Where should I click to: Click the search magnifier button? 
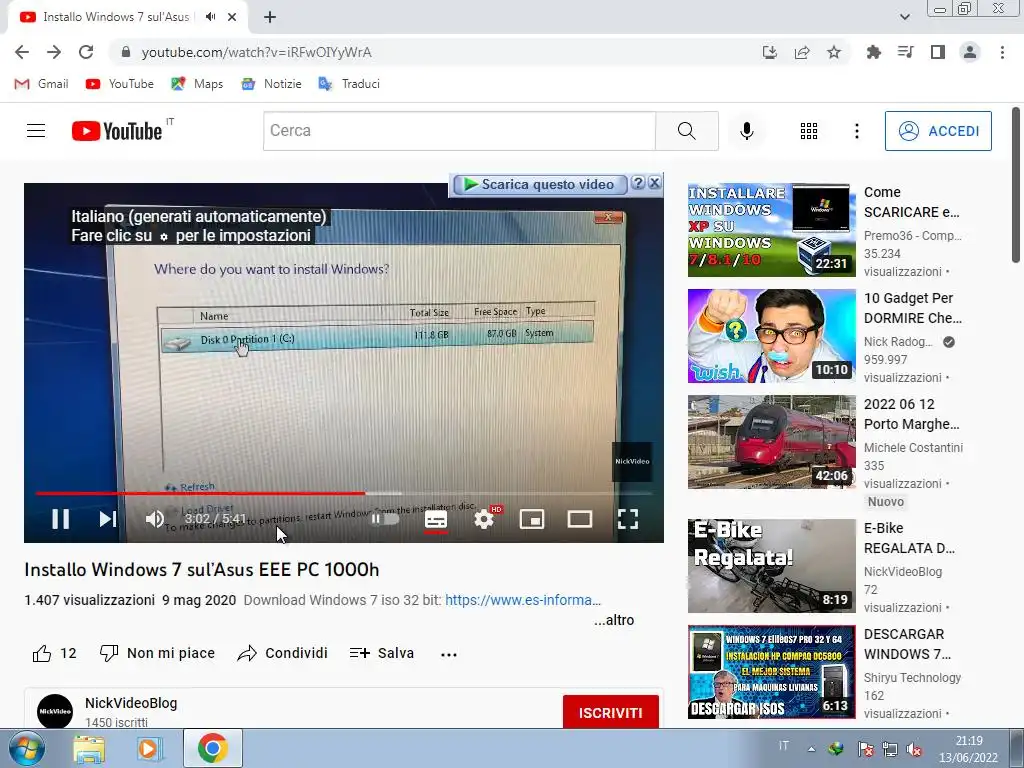click(x=686, y=131)
